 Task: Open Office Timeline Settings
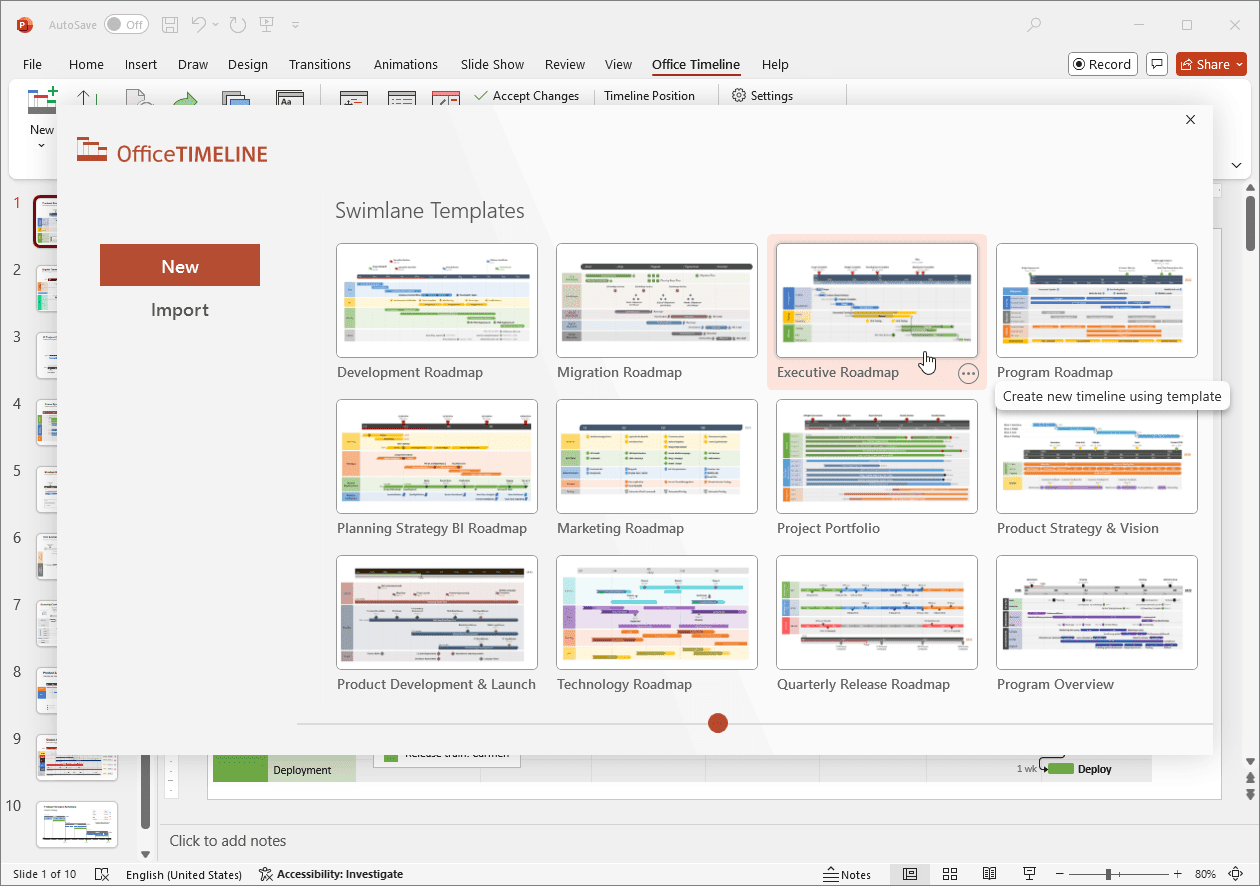point(762,96)
